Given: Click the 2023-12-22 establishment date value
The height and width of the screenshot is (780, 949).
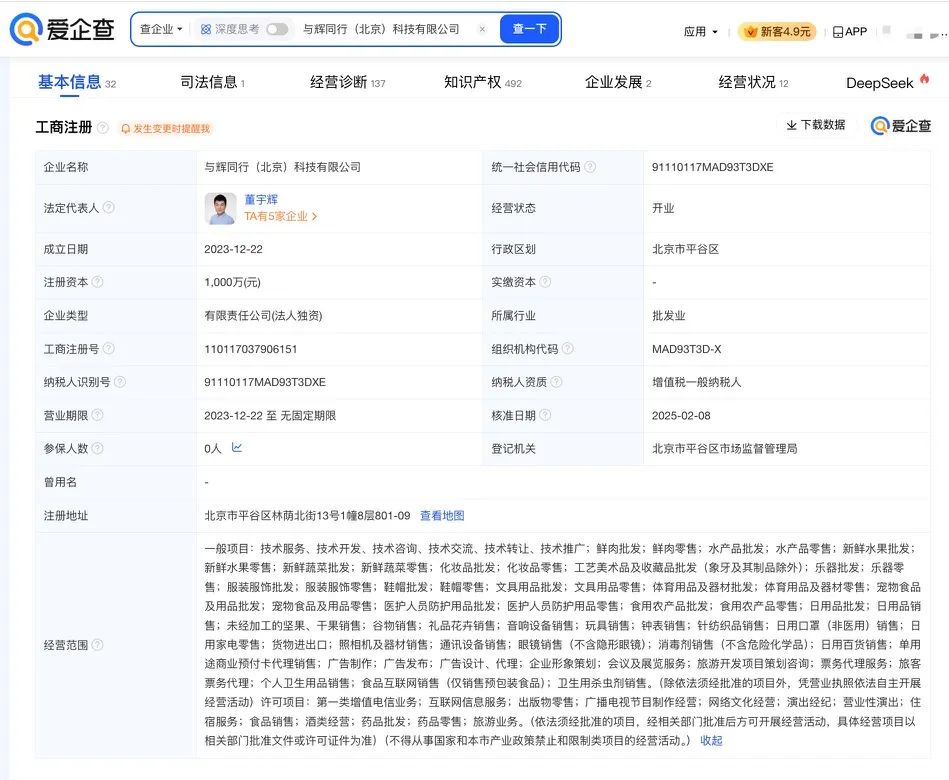Looking at the screenshot, I should pyautogui.click(x=234, y=249).
